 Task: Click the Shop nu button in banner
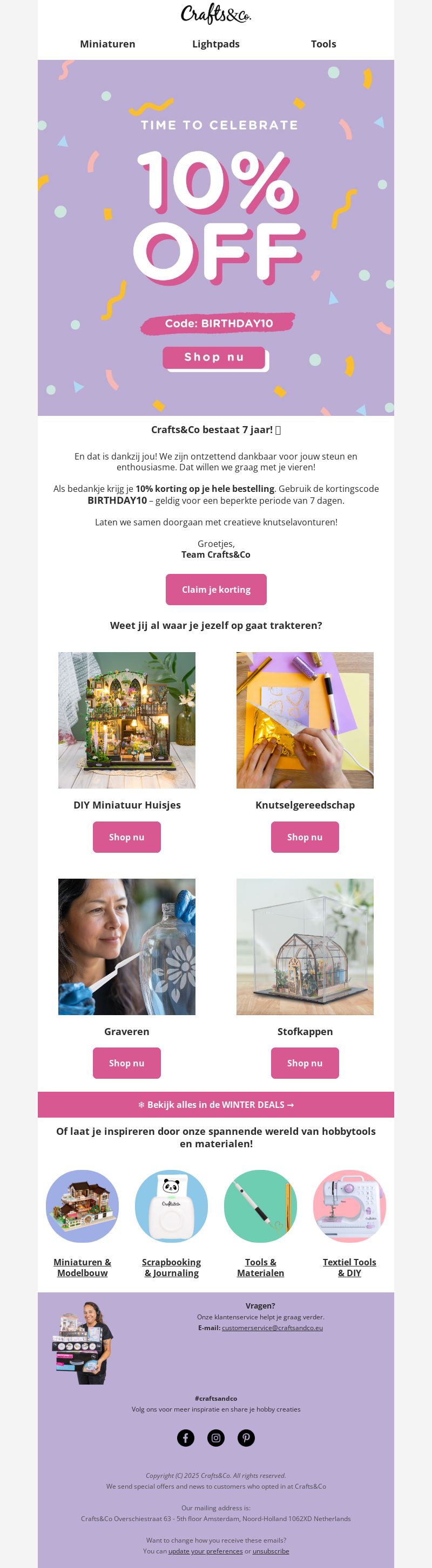(214, 357)
